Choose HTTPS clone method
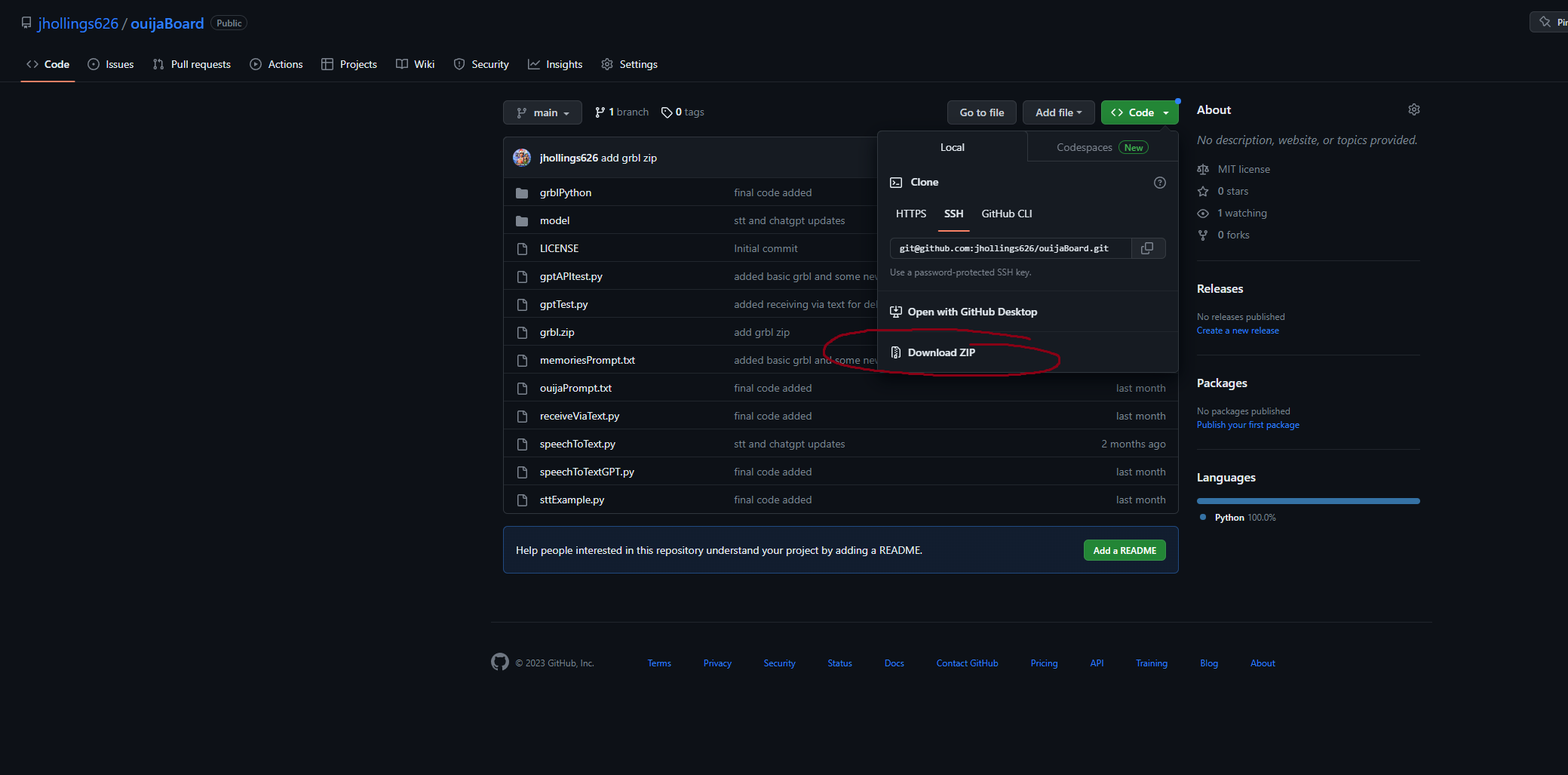The height and width of the screenshot is (775, 1568). click(x=911, y=214)
